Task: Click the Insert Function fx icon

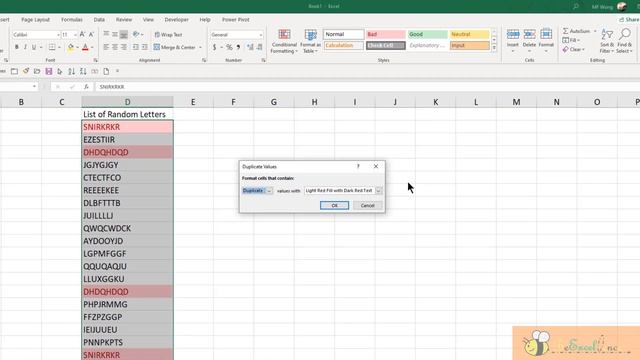Action: coord(86,87)
